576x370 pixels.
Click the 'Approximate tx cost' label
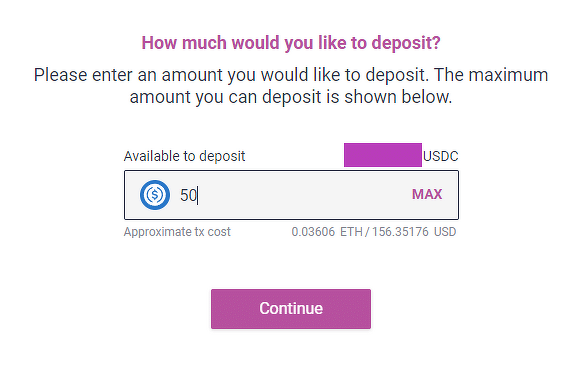(177, 232)
